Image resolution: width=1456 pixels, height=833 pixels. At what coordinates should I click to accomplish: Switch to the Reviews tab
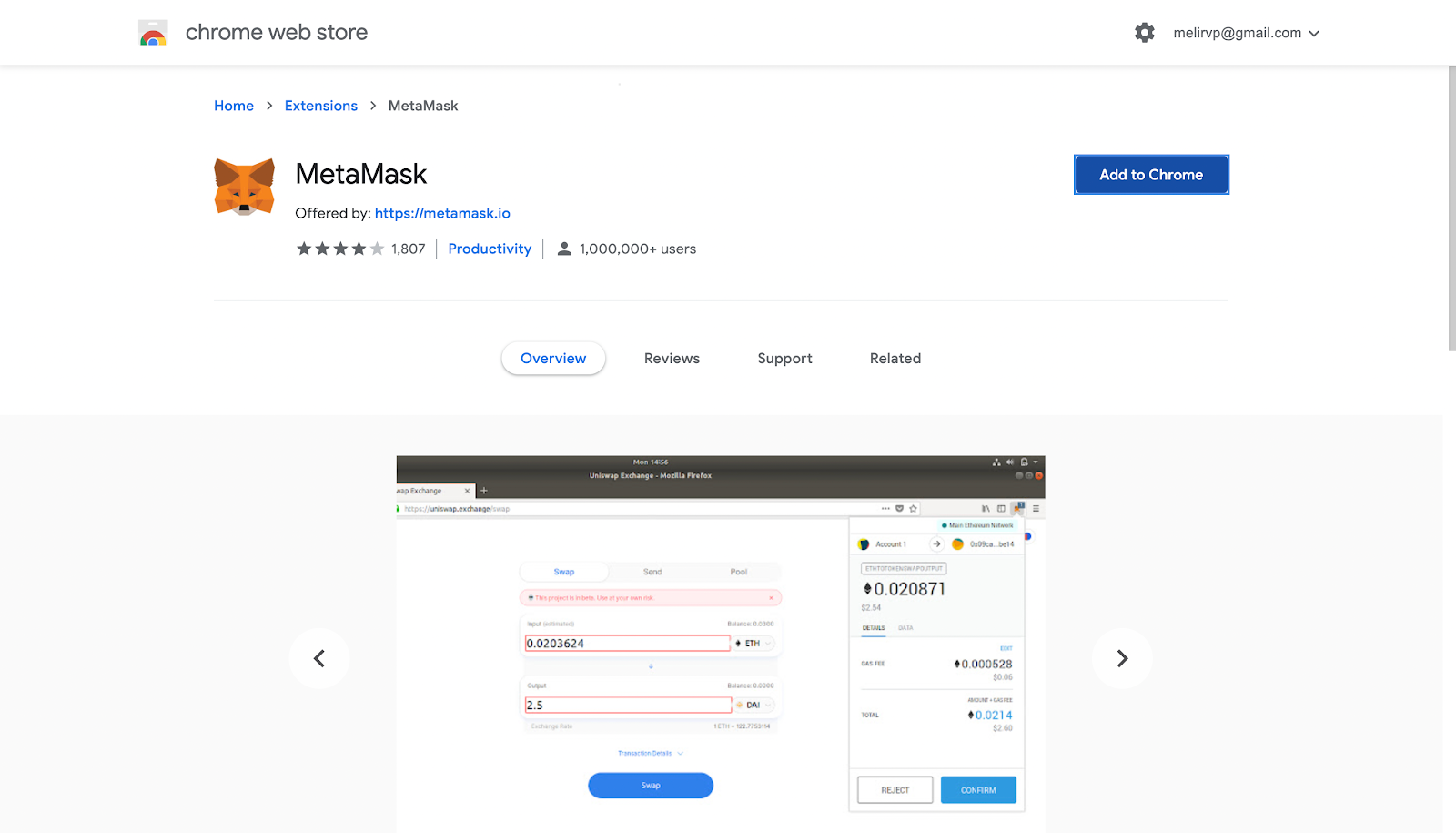(672, 359)
